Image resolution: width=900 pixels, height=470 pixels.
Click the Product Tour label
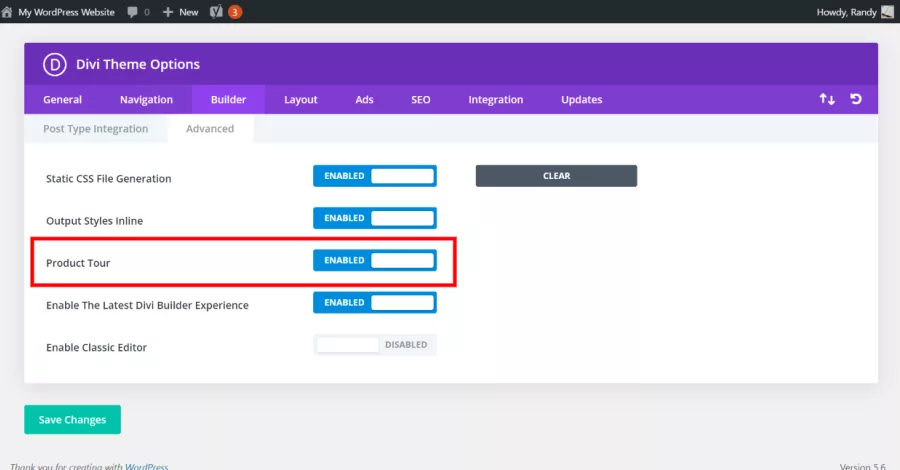point(78,263)
